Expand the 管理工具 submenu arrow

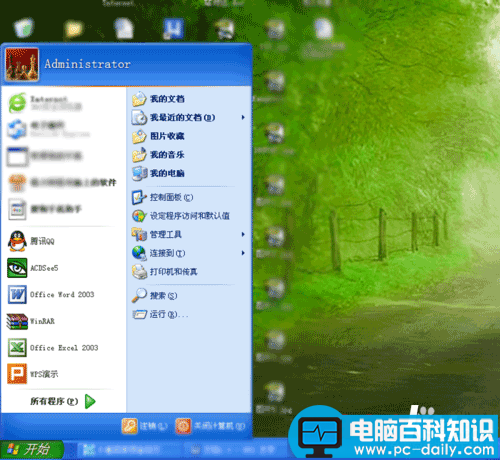click(x=243, y=234)
